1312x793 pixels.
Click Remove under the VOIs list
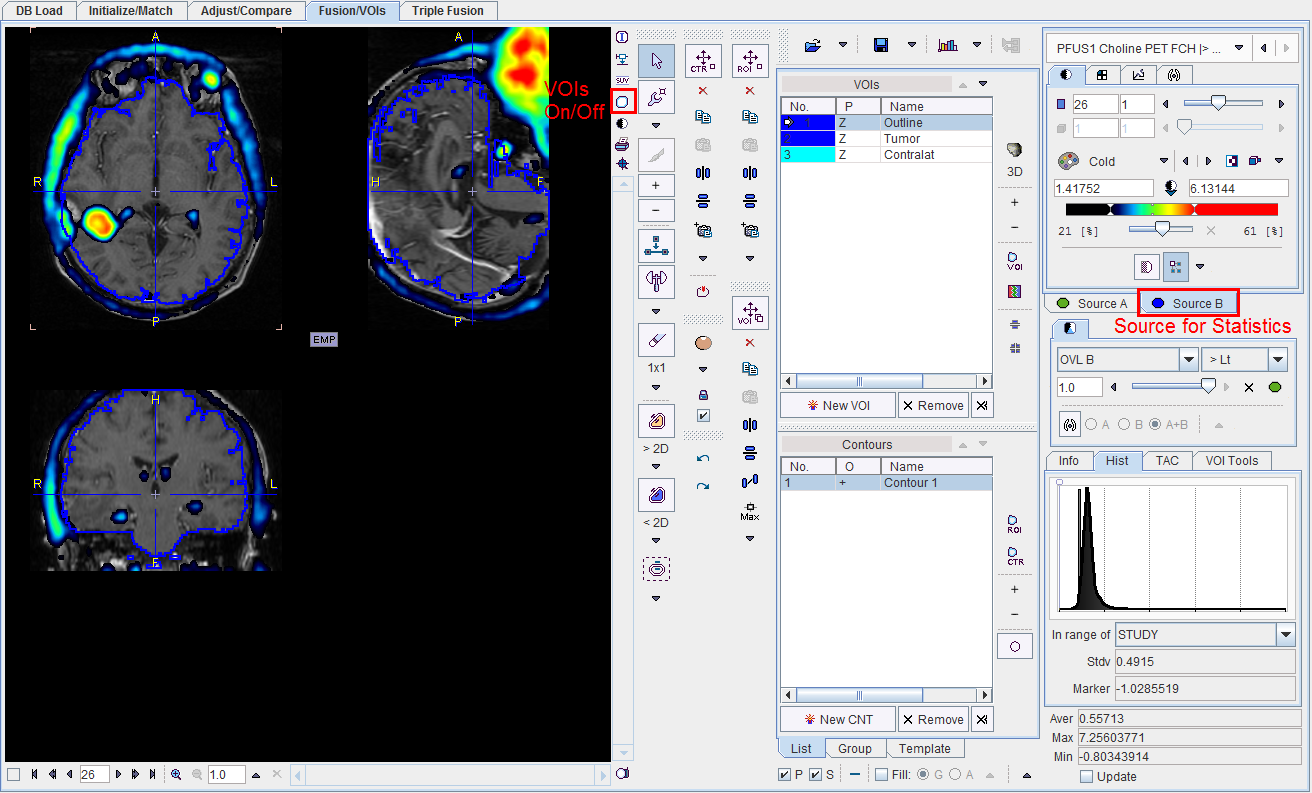pos(933,405)
